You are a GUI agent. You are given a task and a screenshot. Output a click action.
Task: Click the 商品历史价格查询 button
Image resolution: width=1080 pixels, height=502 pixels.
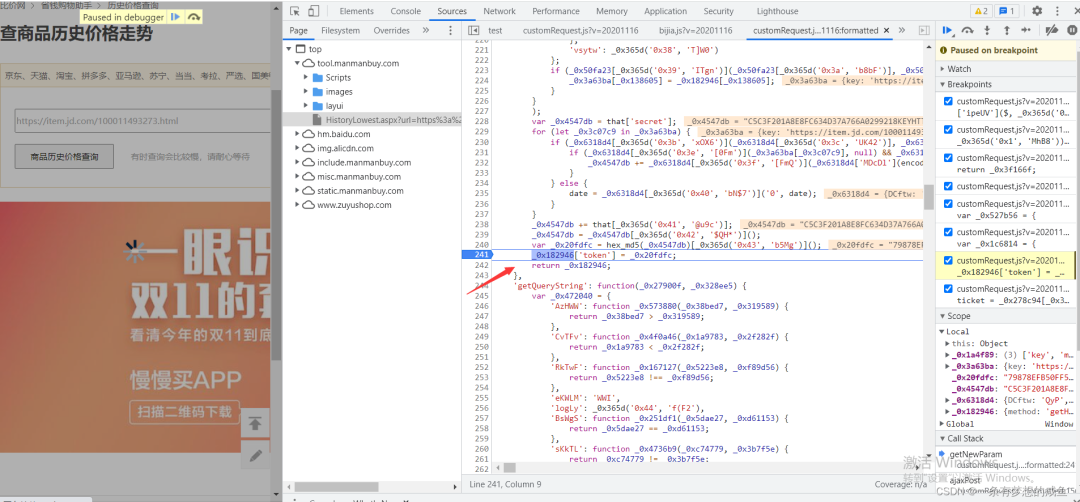[x=64, y=157]
